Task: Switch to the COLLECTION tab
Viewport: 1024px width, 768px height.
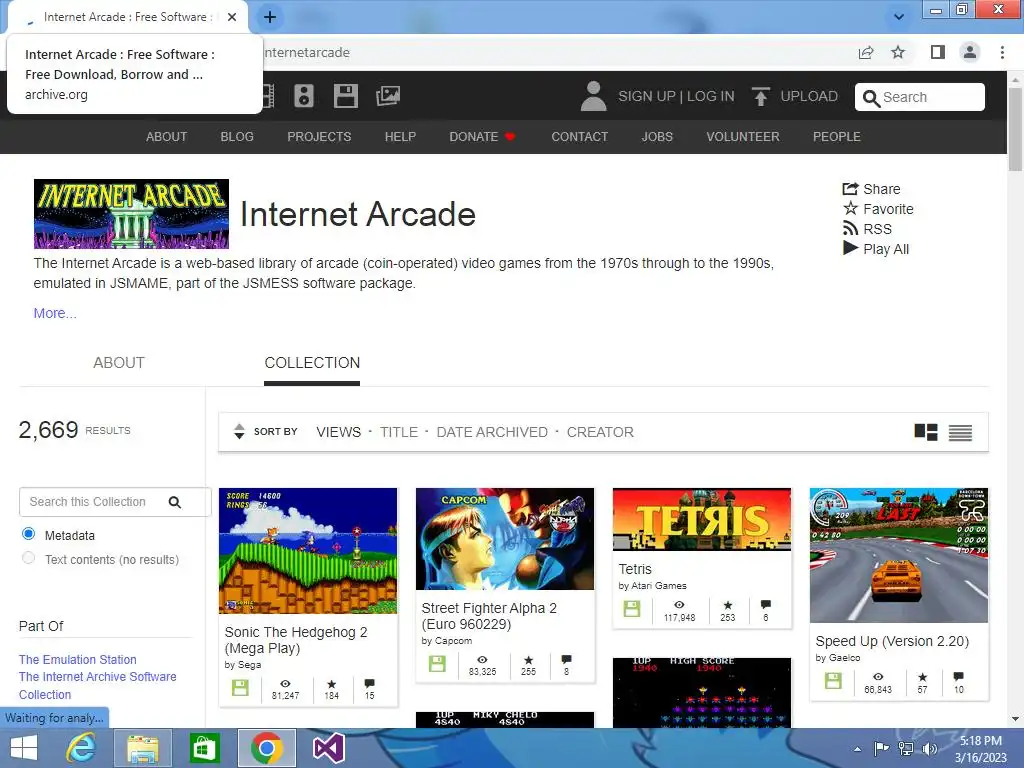Action: 312,362
